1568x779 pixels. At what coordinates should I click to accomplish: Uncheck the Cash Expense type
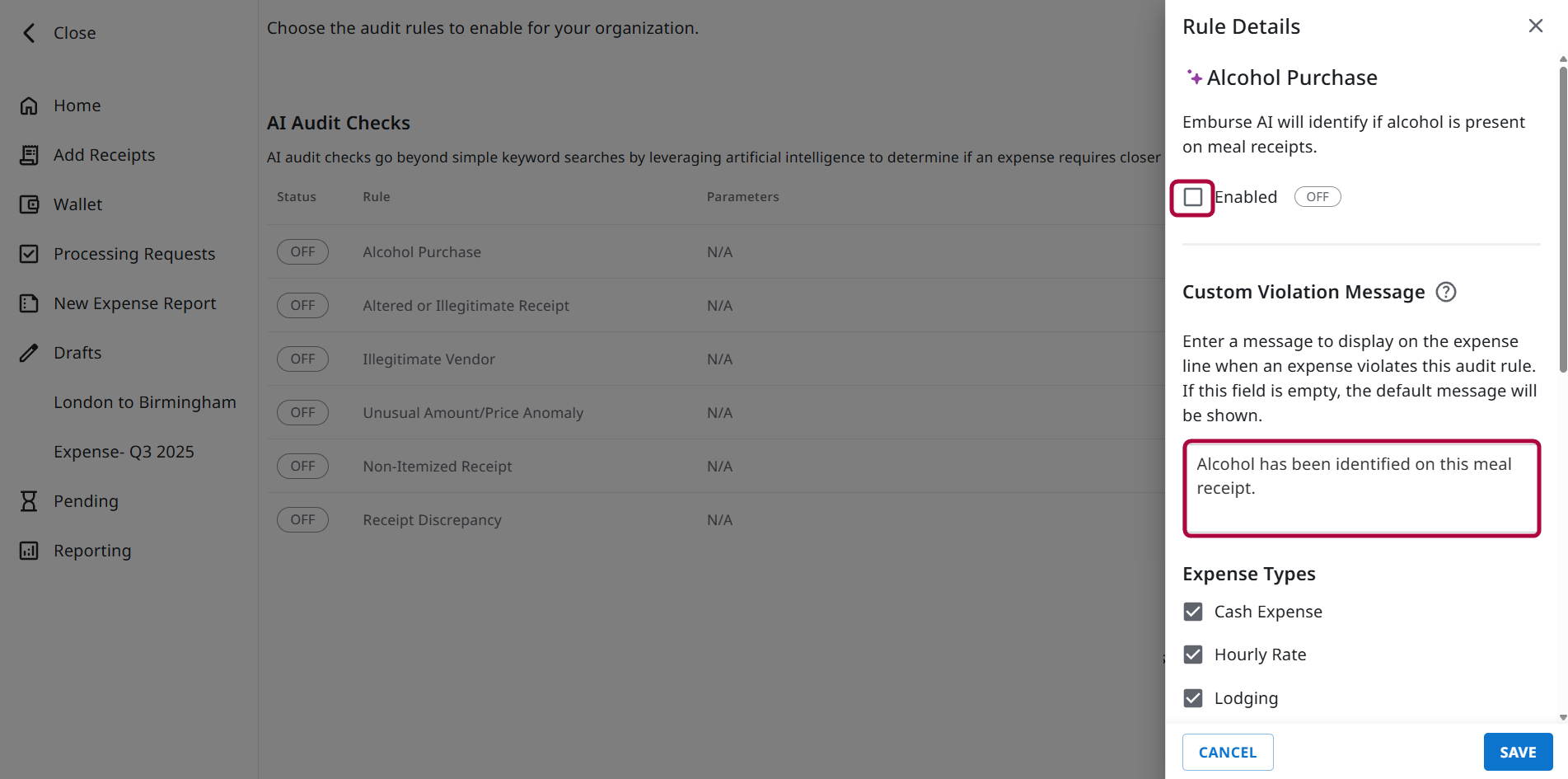pos(1193,612)
